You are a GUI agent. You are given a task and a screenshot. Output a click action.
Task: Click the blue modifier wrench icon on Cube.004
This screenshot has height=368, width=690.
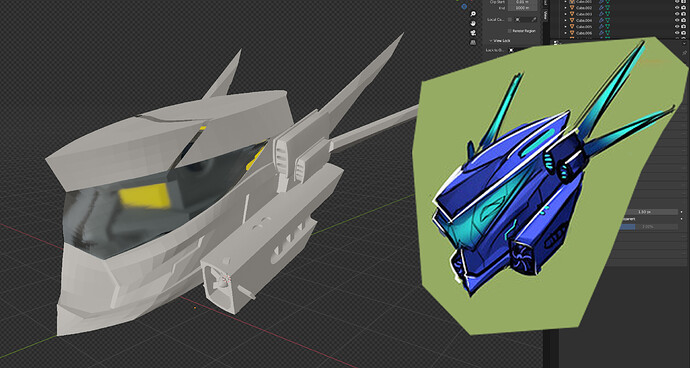click(x=601, y=20)
